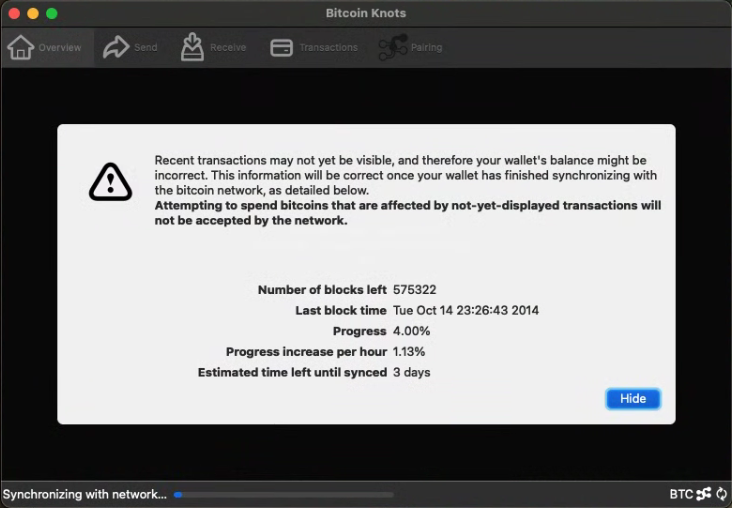
Task: Click the 'Progress increase per hour' label
Action: [x=306, y=352]
